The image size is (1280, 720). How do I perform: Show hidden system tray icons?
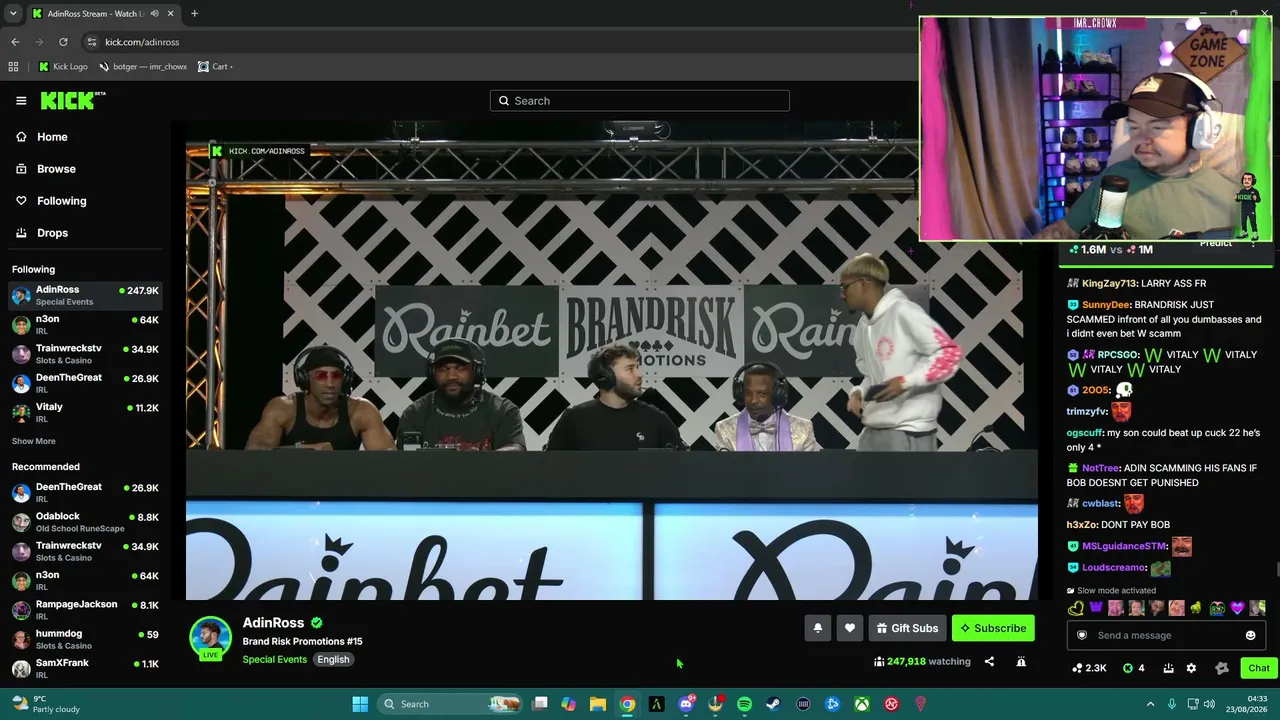coord(1150,704)
